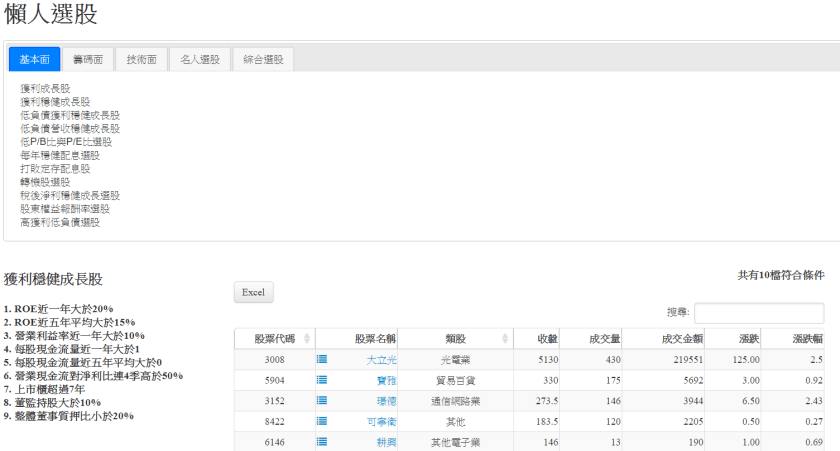
Task: Select the 基本面 tab
Action: tap(34, 59)
